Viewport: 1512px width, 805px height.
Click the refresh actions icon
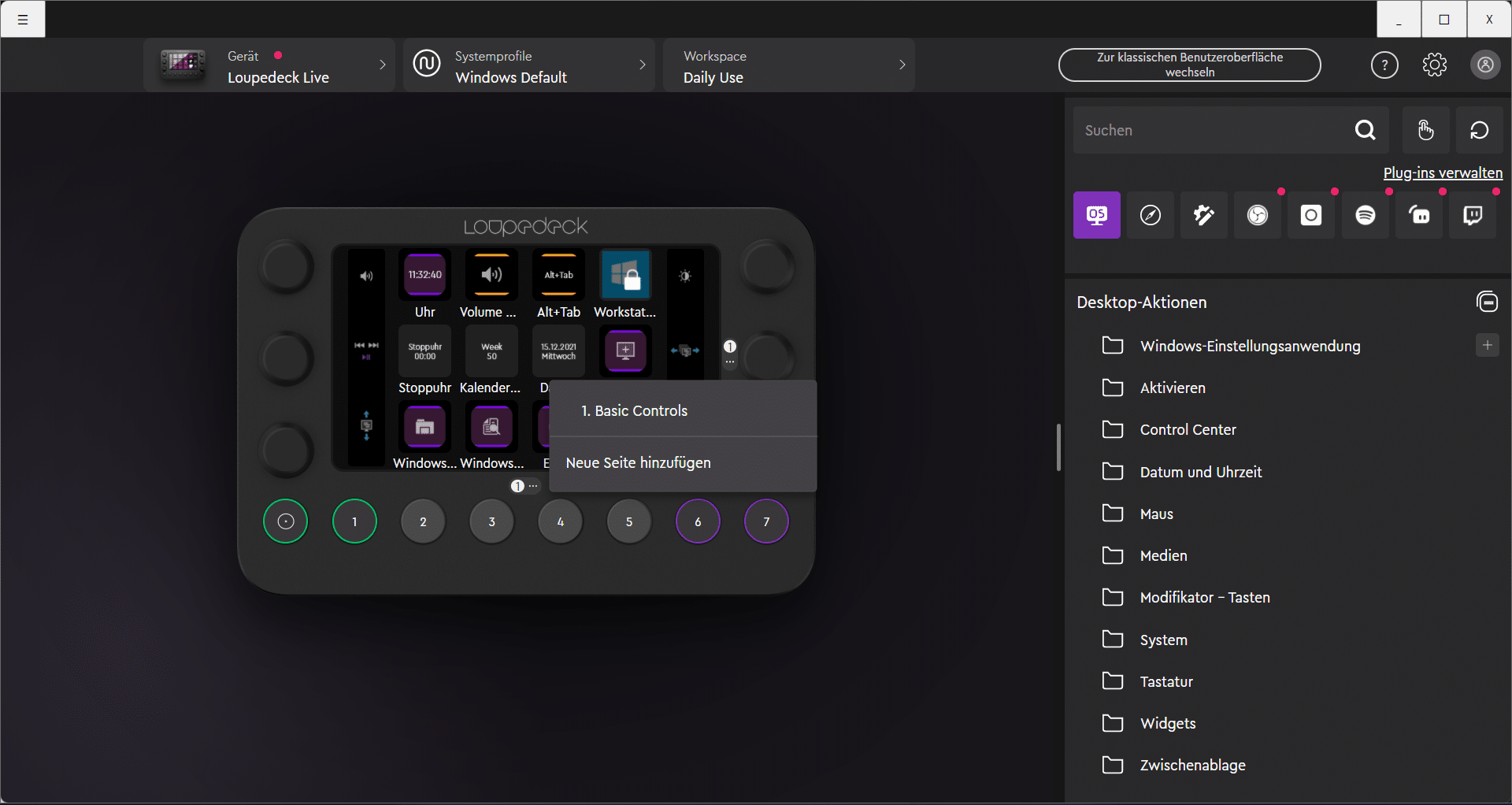(x=1479, y=130)
